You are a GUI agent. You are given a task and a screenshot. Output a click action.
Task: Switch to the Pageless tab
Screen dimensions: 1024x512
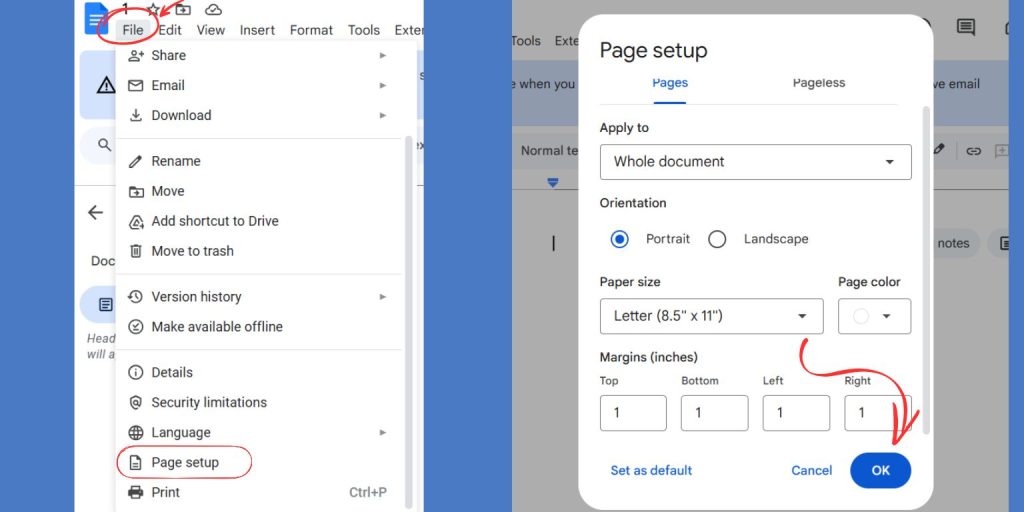(819, 84)
